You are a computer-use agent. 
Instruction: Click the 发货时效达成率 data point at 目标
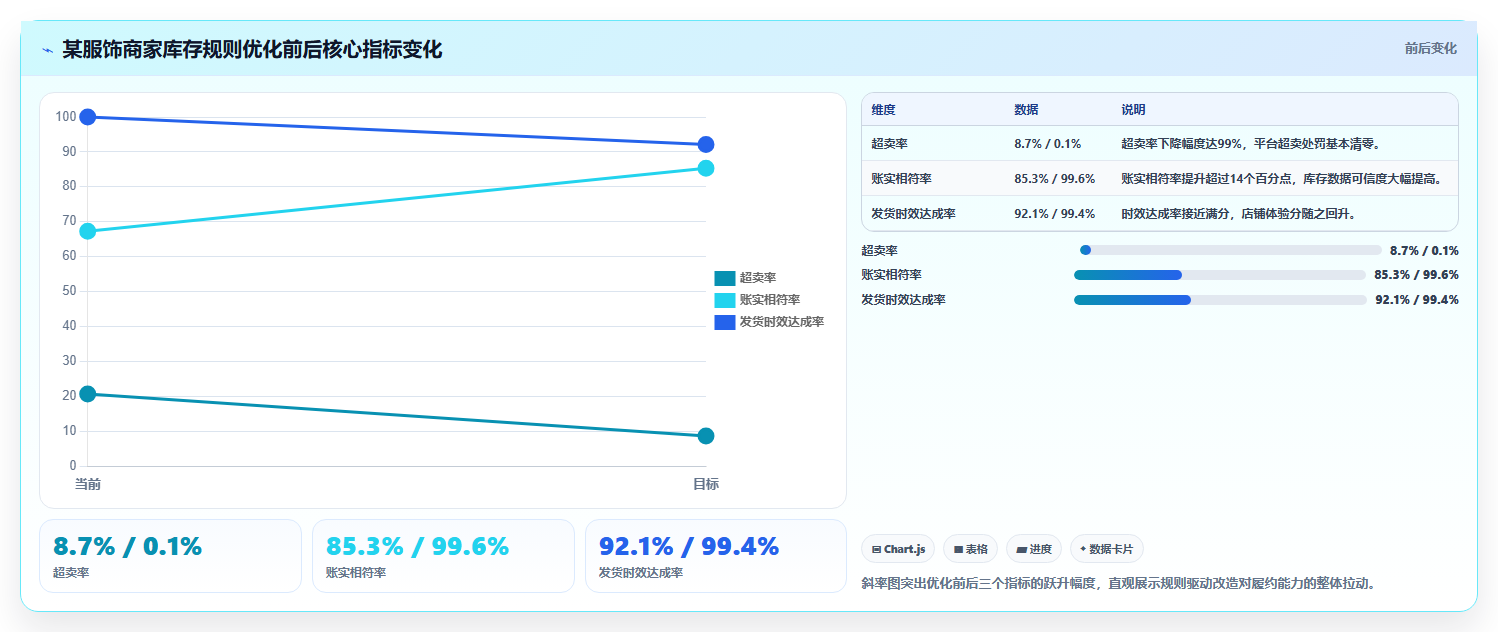click(x=706, y=144)
